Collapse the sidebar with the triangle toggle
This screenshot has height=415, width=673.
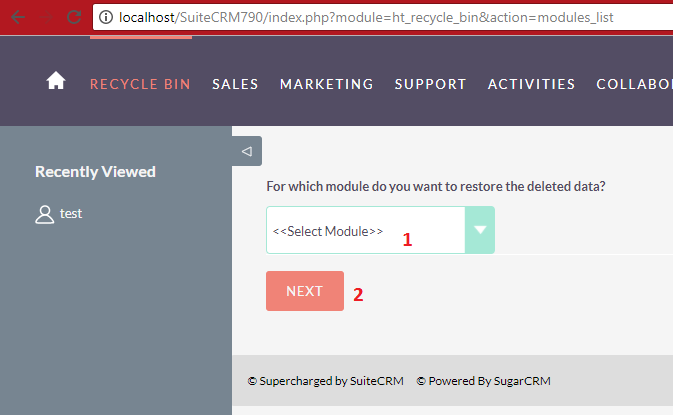pos(247,151)
